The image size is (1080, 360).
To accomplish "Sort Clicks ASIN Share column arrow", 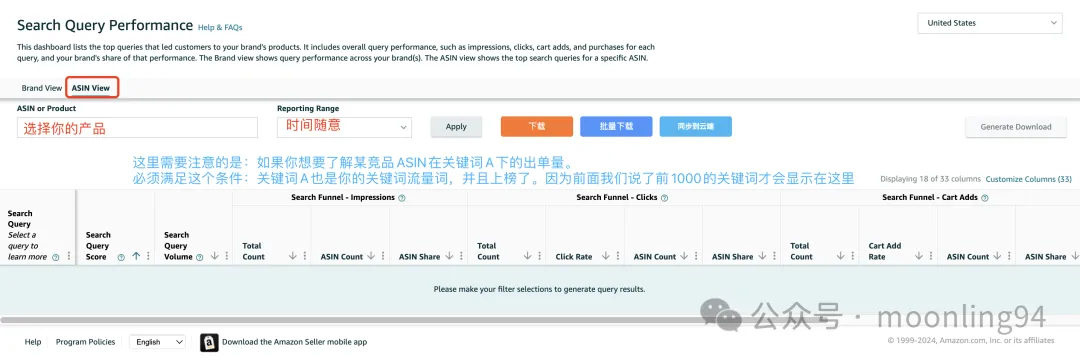I will pyautogui.click(x=762, y=256).
